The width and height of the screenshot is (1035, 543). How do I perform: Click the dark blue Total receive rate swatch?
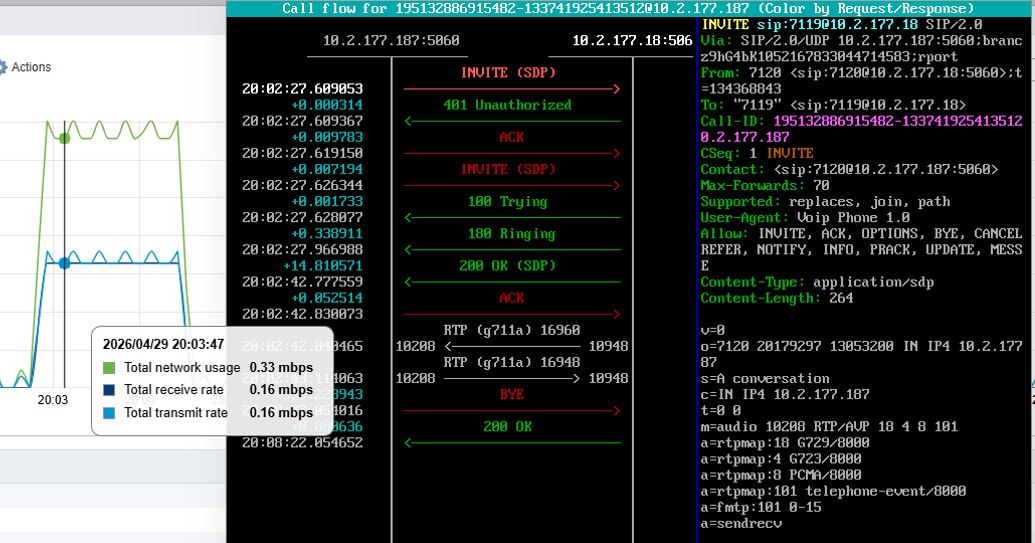pos(110,391)
